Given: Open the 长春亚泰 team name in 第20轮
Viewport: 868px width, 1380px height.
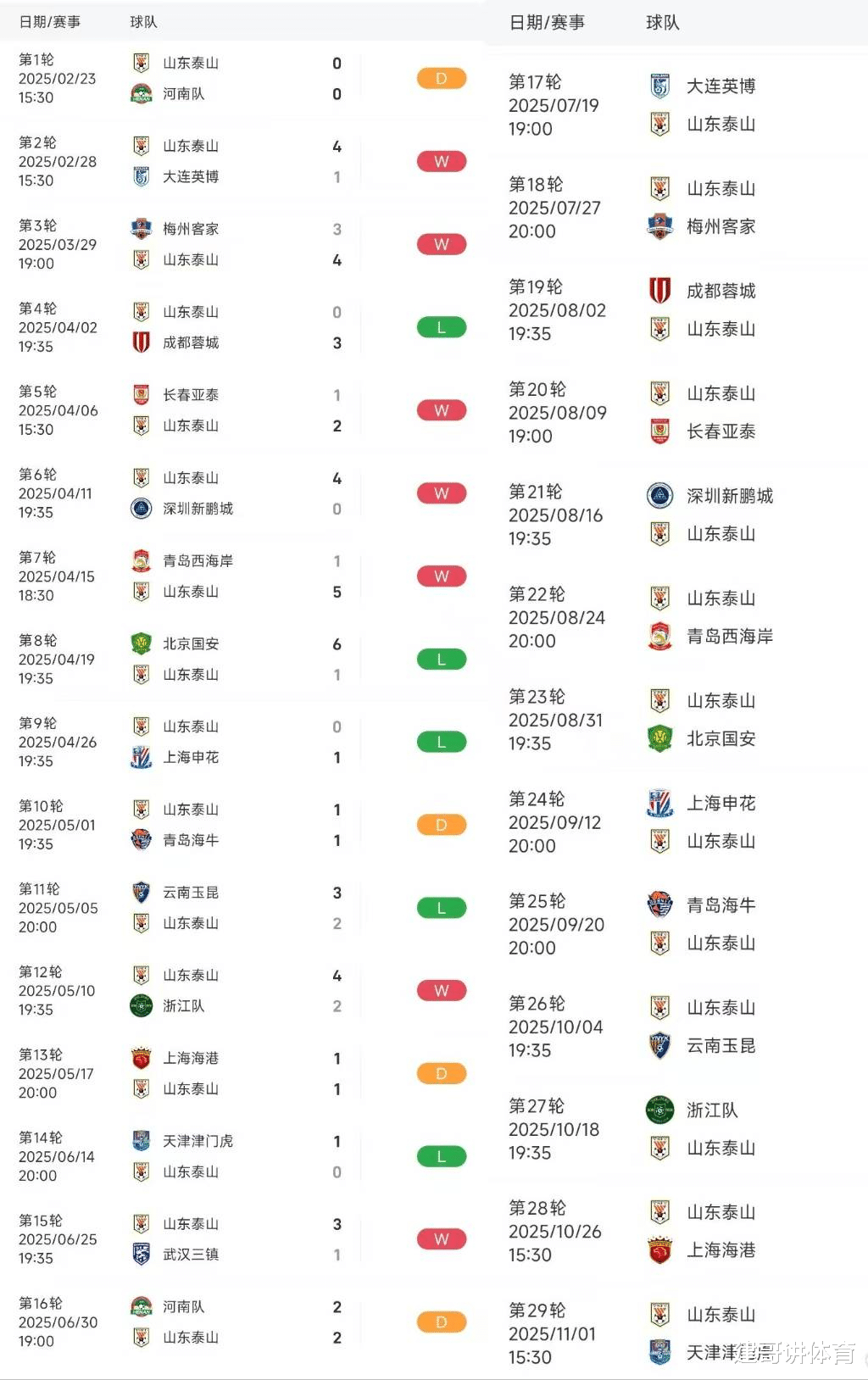Looking at the screenshot, I should tap(721, 432).
